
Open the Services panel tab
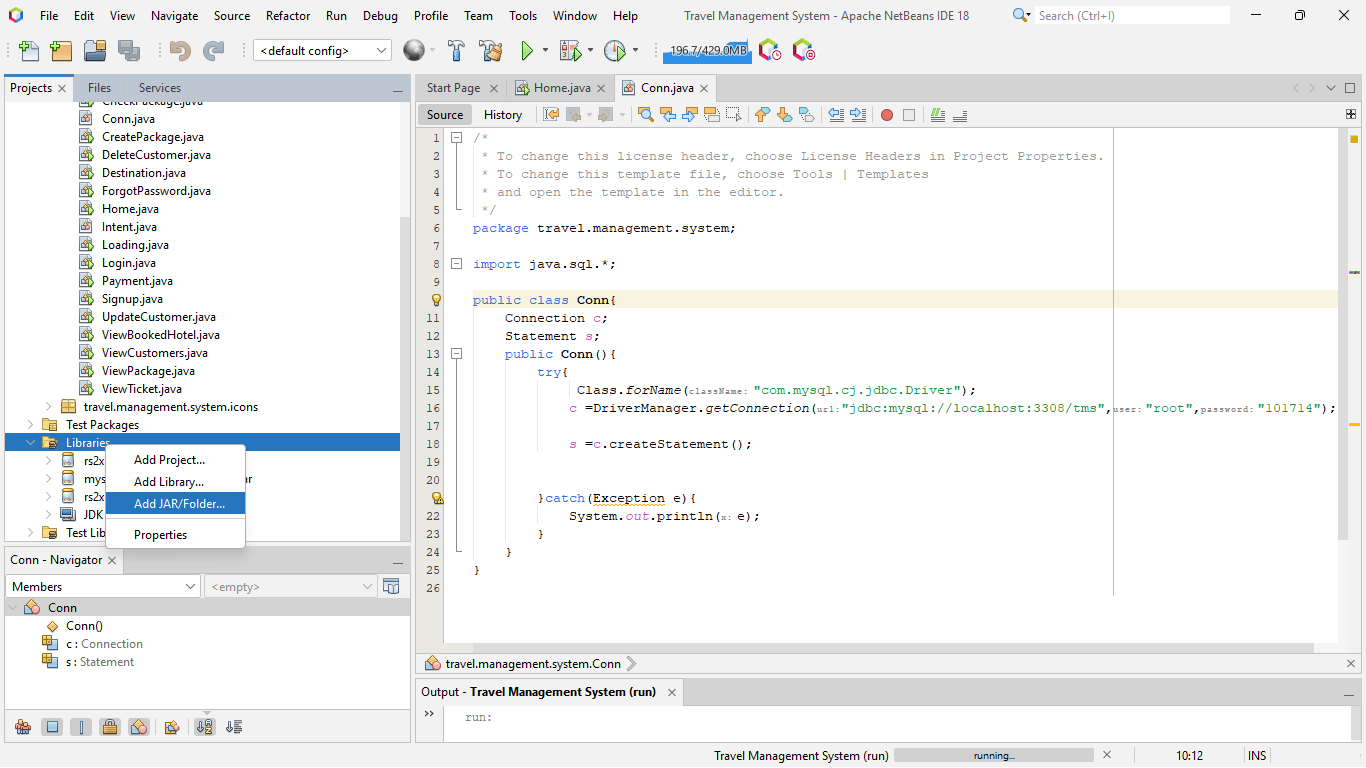160,88
